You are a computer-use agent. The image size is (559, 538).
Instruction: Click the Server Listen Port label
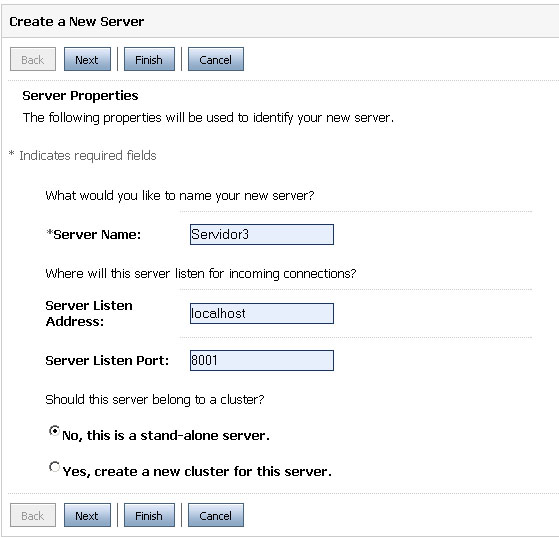[x=107, y=361]
